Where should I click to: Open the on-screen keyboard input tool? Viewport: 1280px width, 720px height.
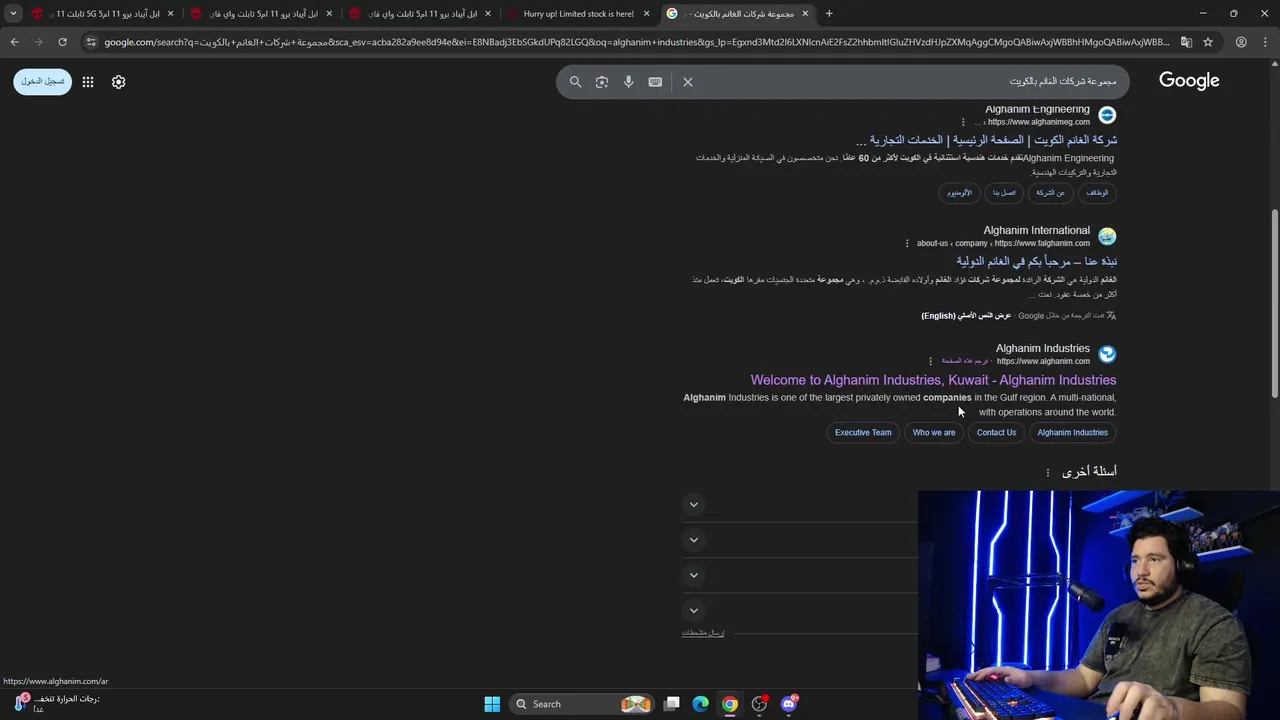(655, 82)
